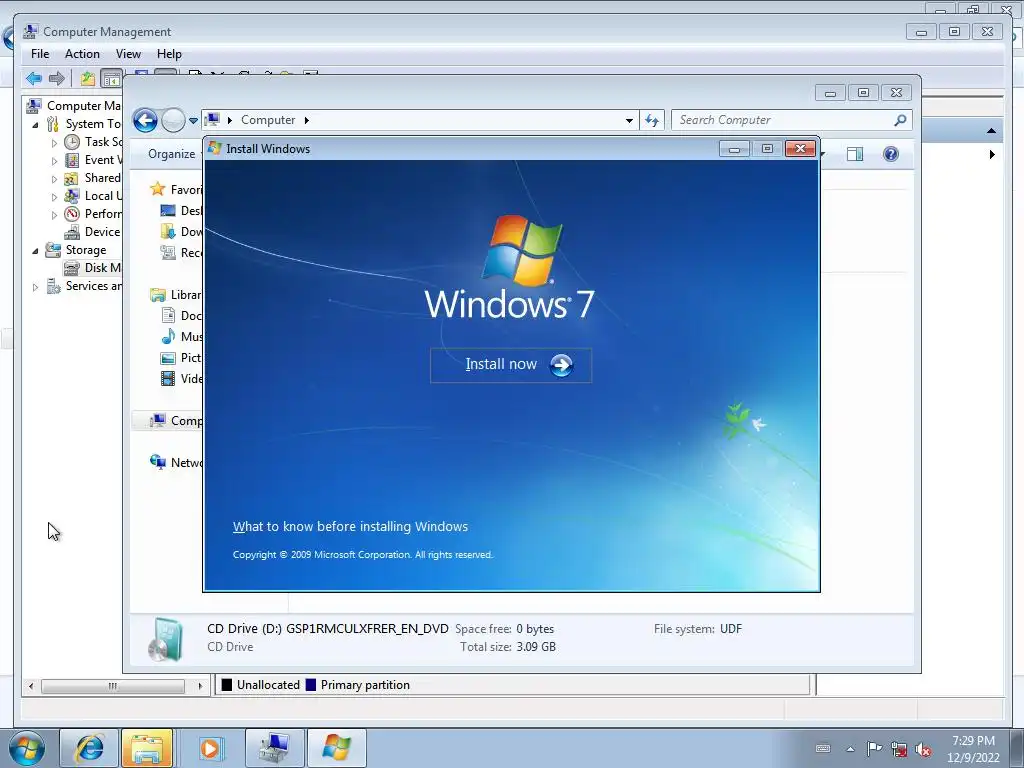Select the Shared Folders icon in the tree
This screenshot has width=1024, height=768.
point(72,178)
